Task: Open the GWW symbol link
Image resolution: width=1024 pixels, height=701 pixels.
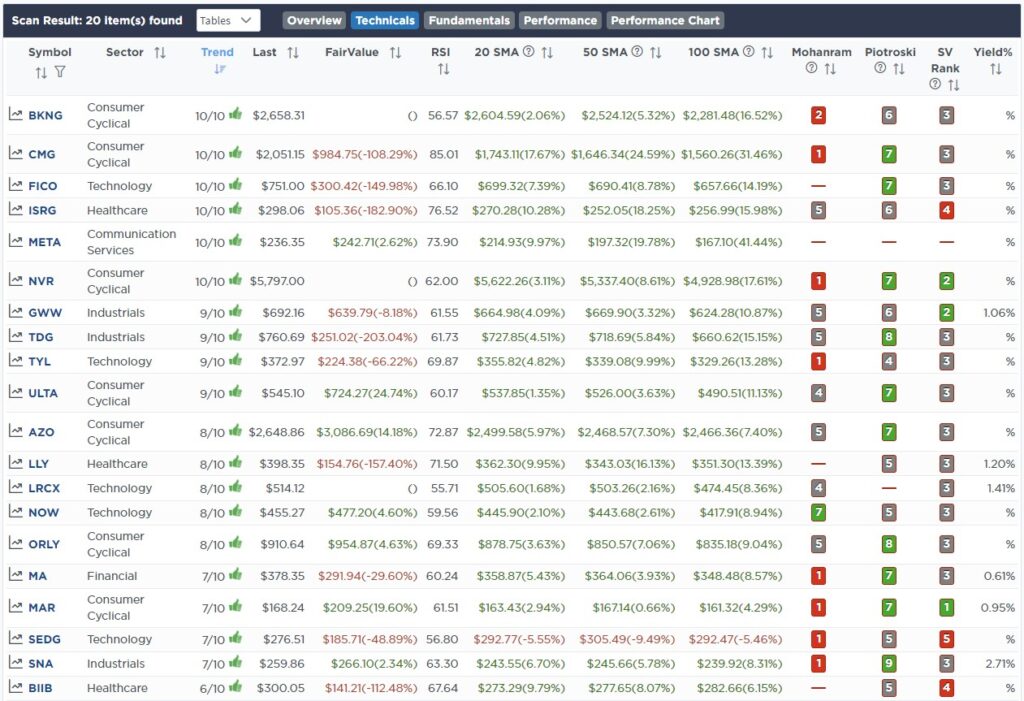Action: tap(45, 313)
